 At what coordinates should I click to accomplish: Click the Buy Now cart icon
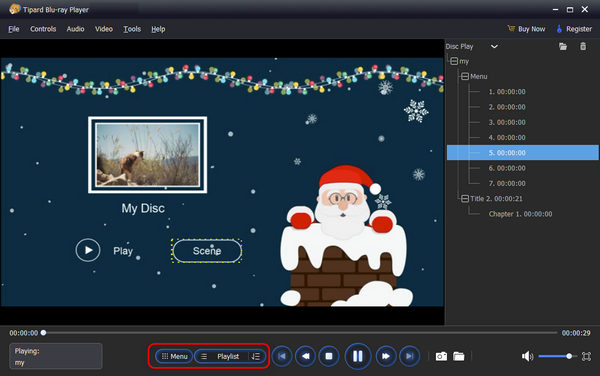tap(511, 29)
